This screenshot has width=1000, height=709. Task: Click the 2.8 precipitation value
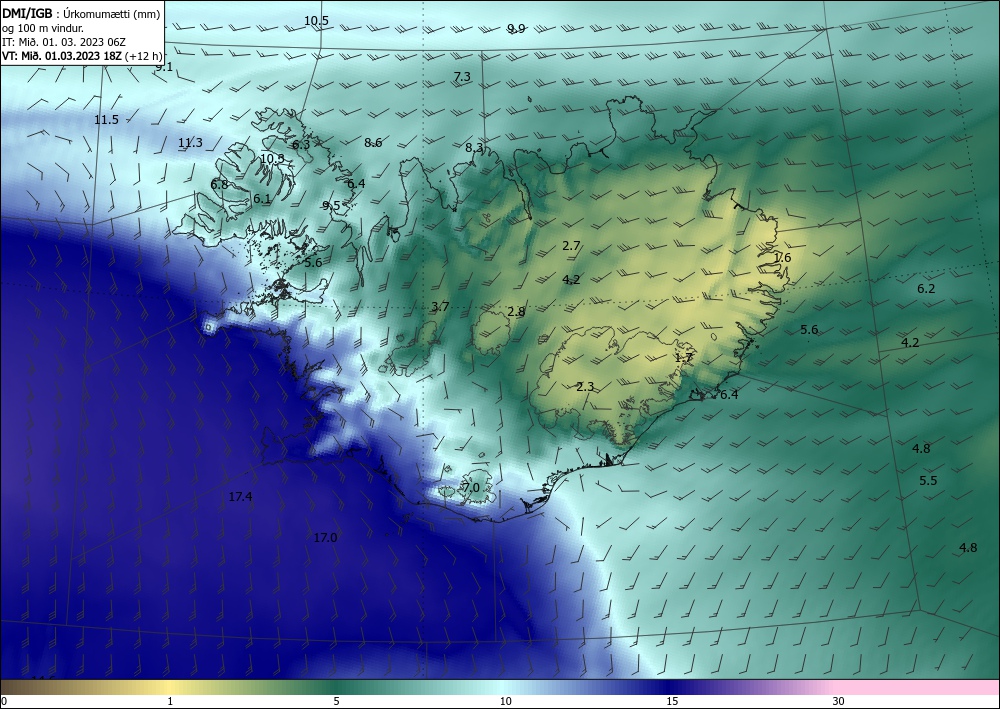click(517, 311)
